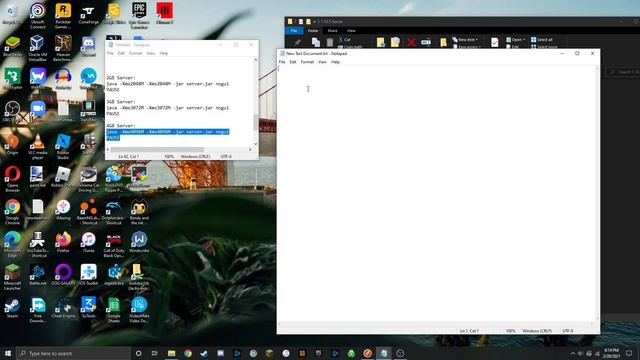Open Battle.net desktop shortcut
The width and height of the screenshot is (640, 360).
tap(38, 275)
